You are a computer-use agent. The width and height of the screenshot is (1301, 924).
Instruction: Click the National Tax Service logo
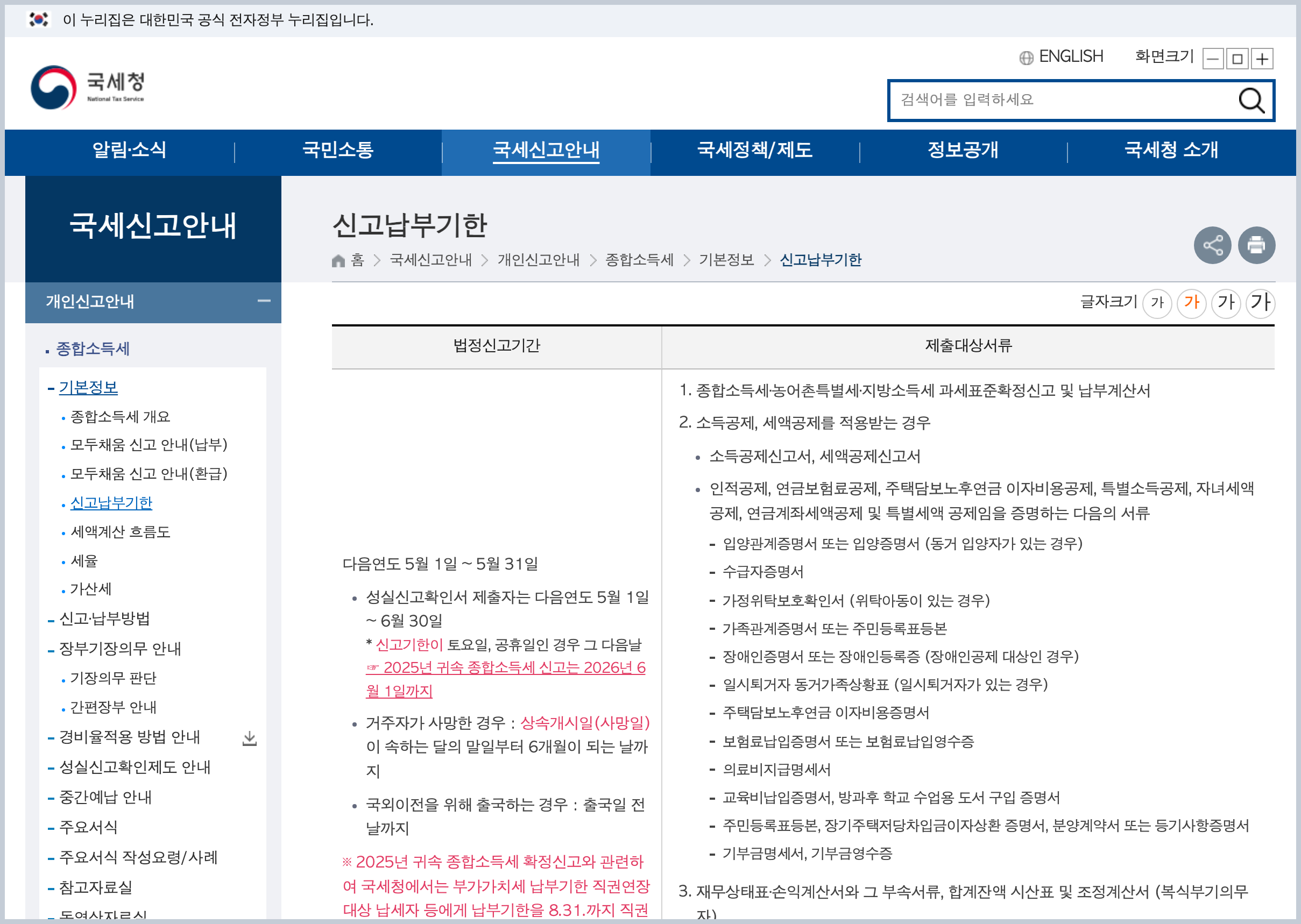click(x=88, y=87)
